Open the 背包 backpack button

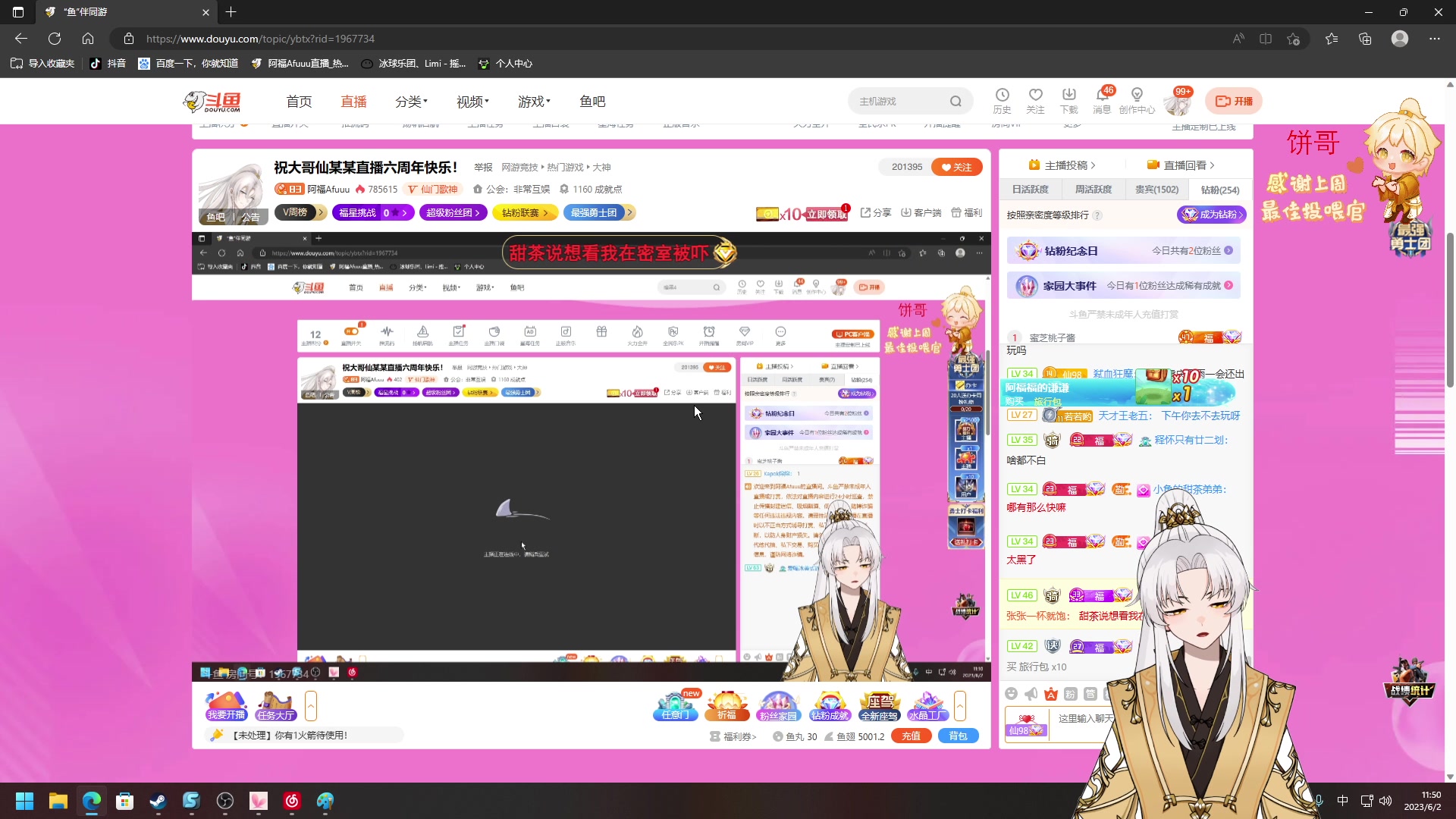pos(958,736)
